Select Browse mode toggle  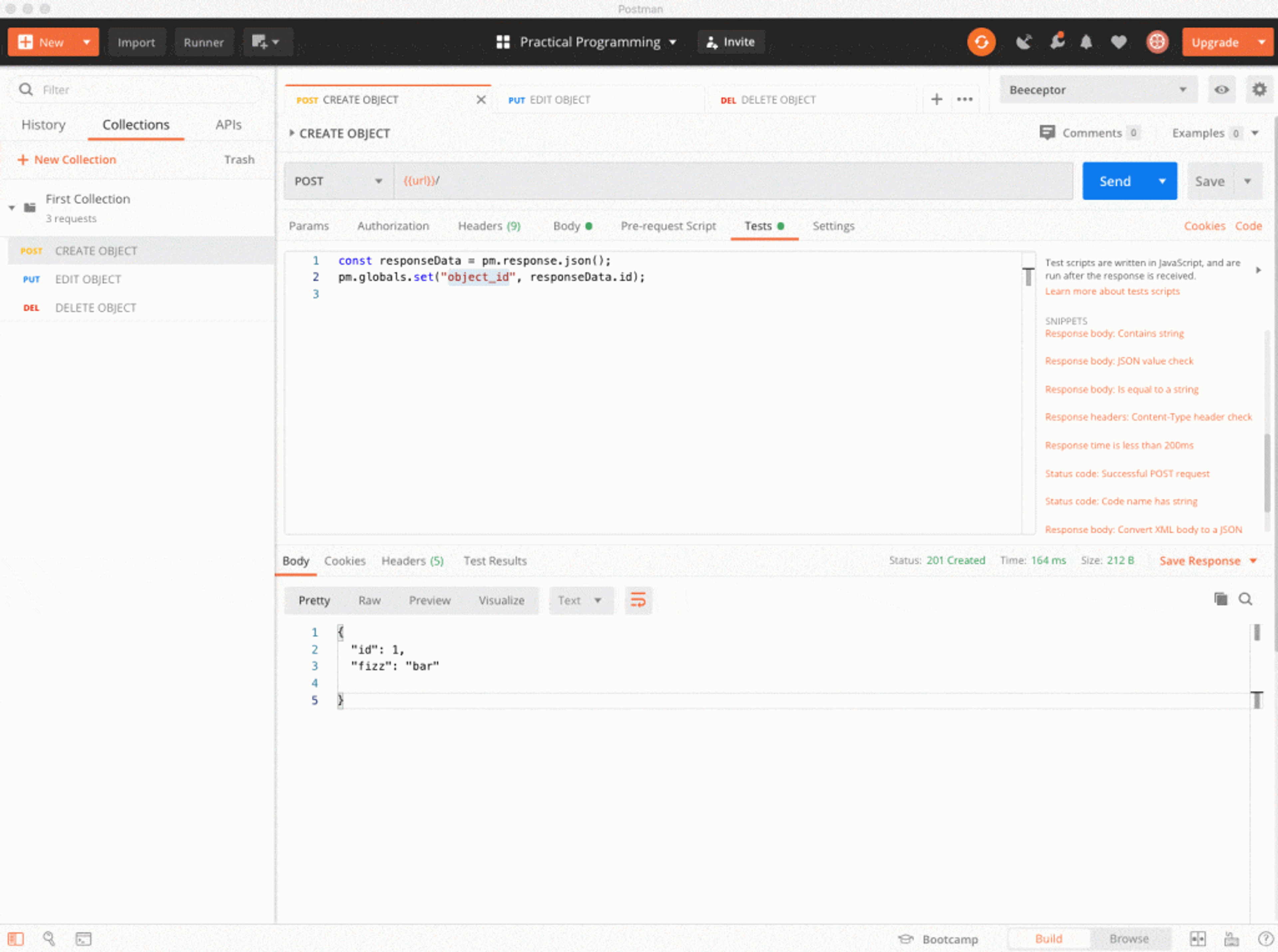1129,939
